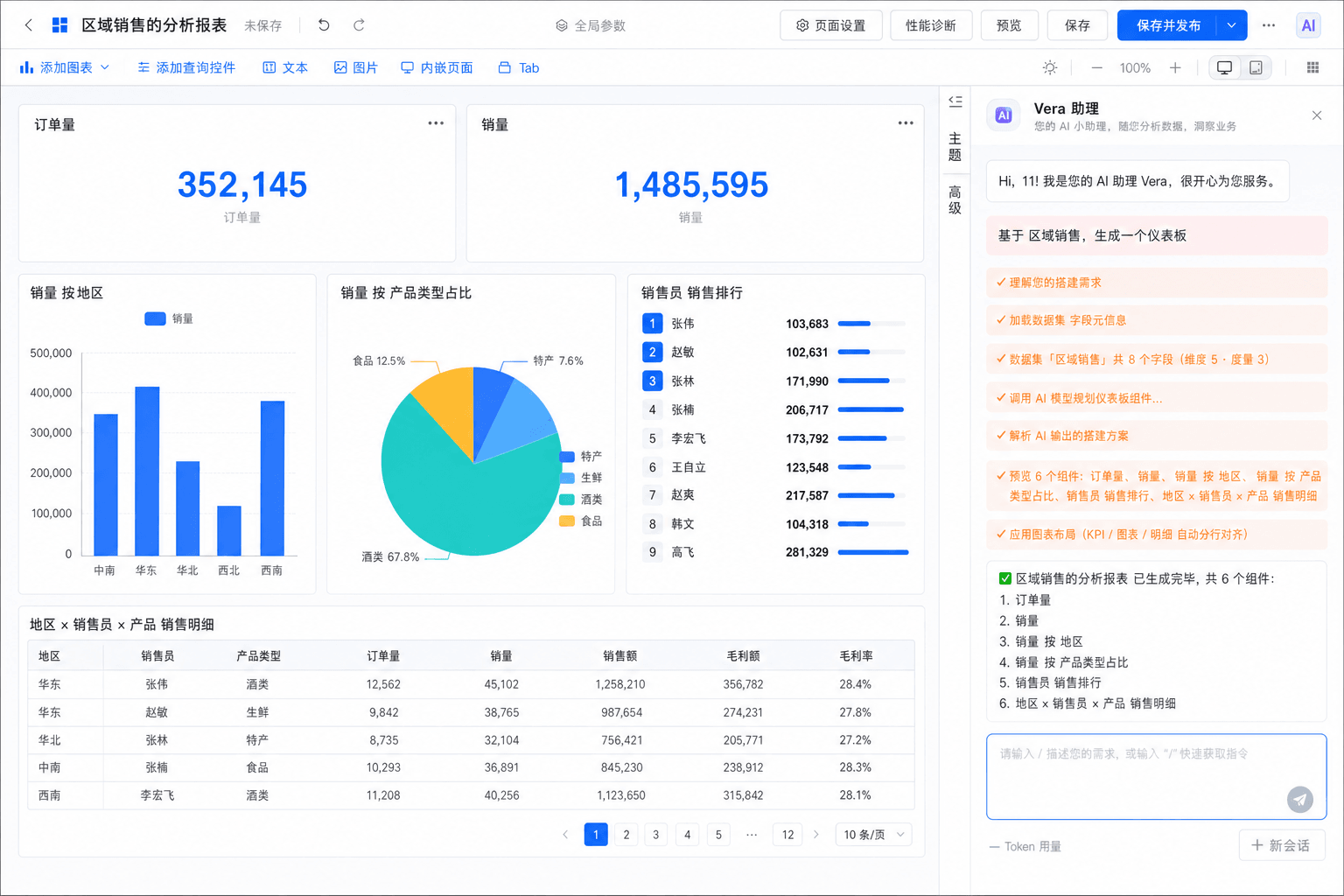Zoom out with the minus icon

tap(1096, 67)
